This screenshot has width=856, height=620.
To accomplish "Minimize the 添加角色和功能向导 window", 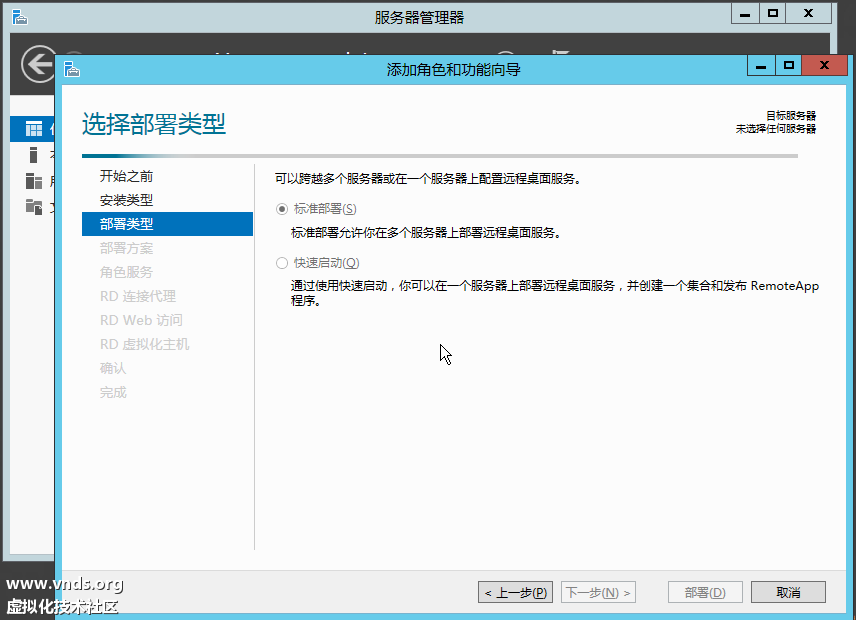I will 762,65.
